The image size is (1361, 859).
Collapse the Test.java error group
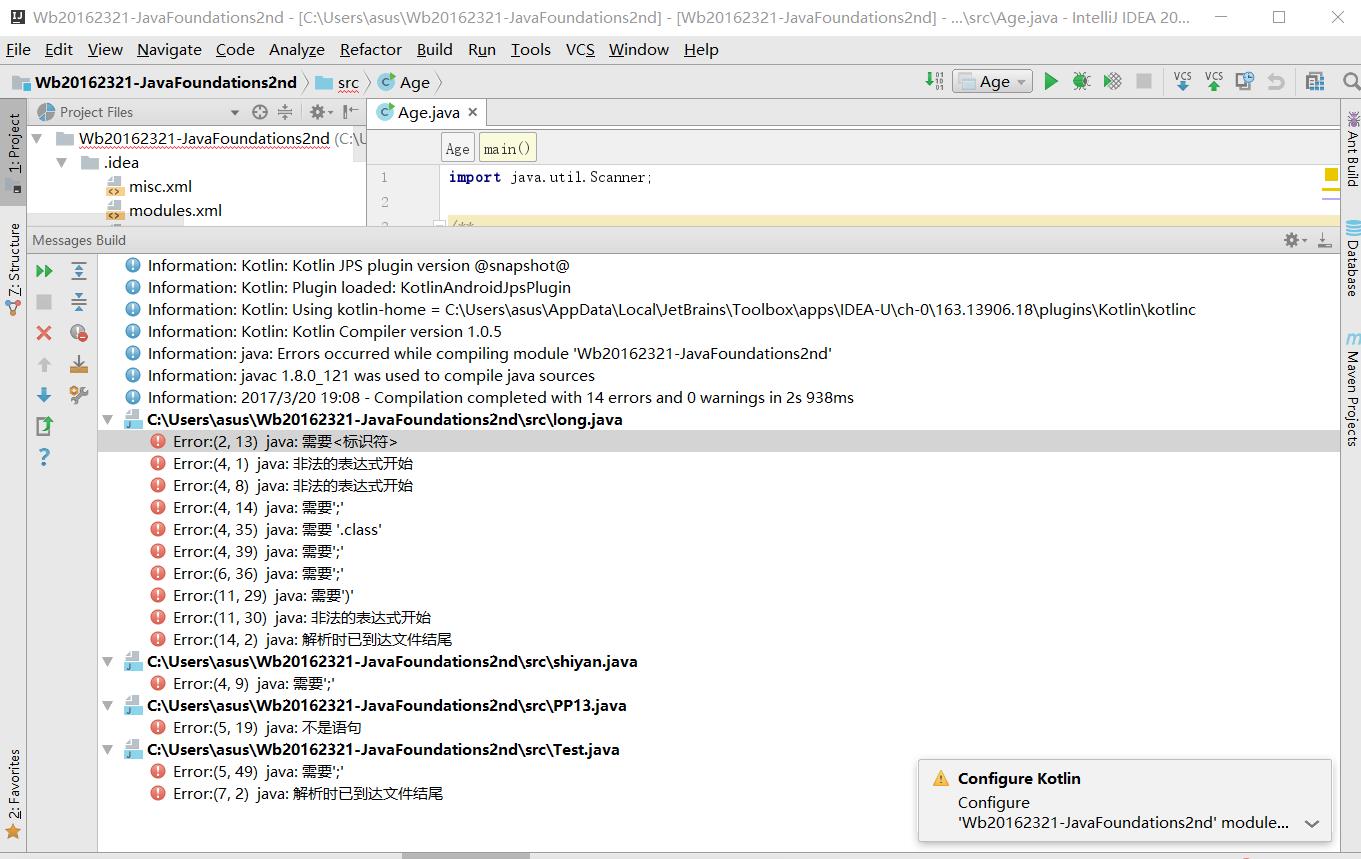coord(110,750)
